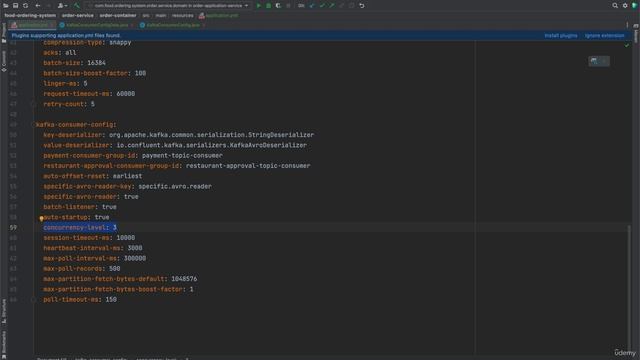This screenshot has width=640, height=360.
Task: Click the linger-ms: 5 line
Action: 65,83
